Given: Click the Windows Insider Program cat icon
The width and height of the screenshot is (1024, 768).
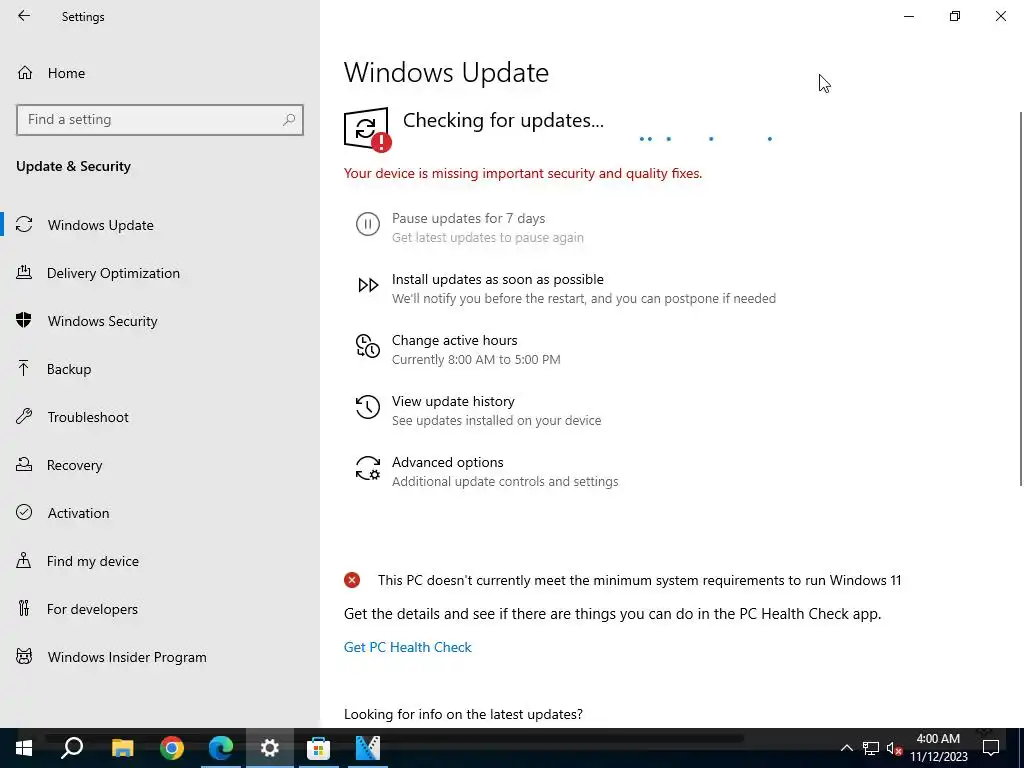Looking at the screenshot, I should coord(24,656).
